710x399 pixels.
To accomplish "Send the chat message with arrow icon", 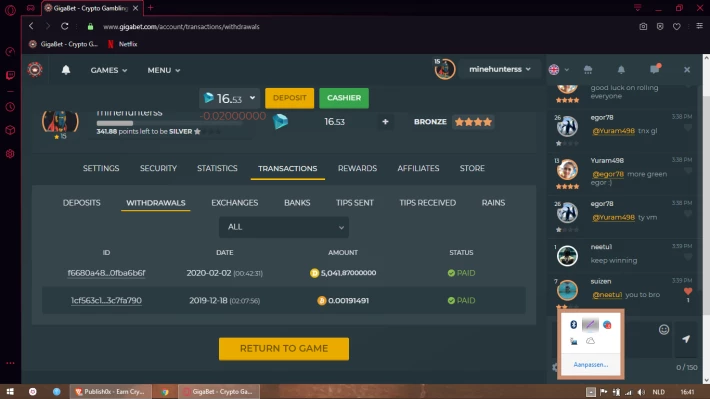I will tap(686, 339).
